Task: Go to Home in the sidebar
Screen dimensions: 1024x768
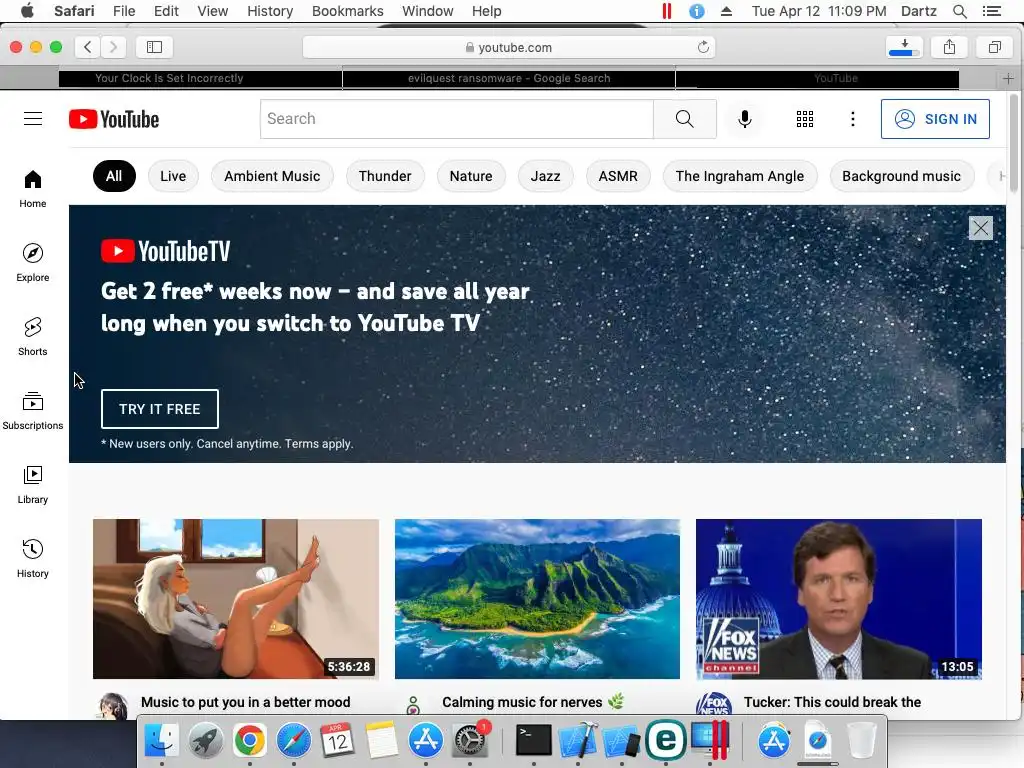Action: click(x=33, y=189)
